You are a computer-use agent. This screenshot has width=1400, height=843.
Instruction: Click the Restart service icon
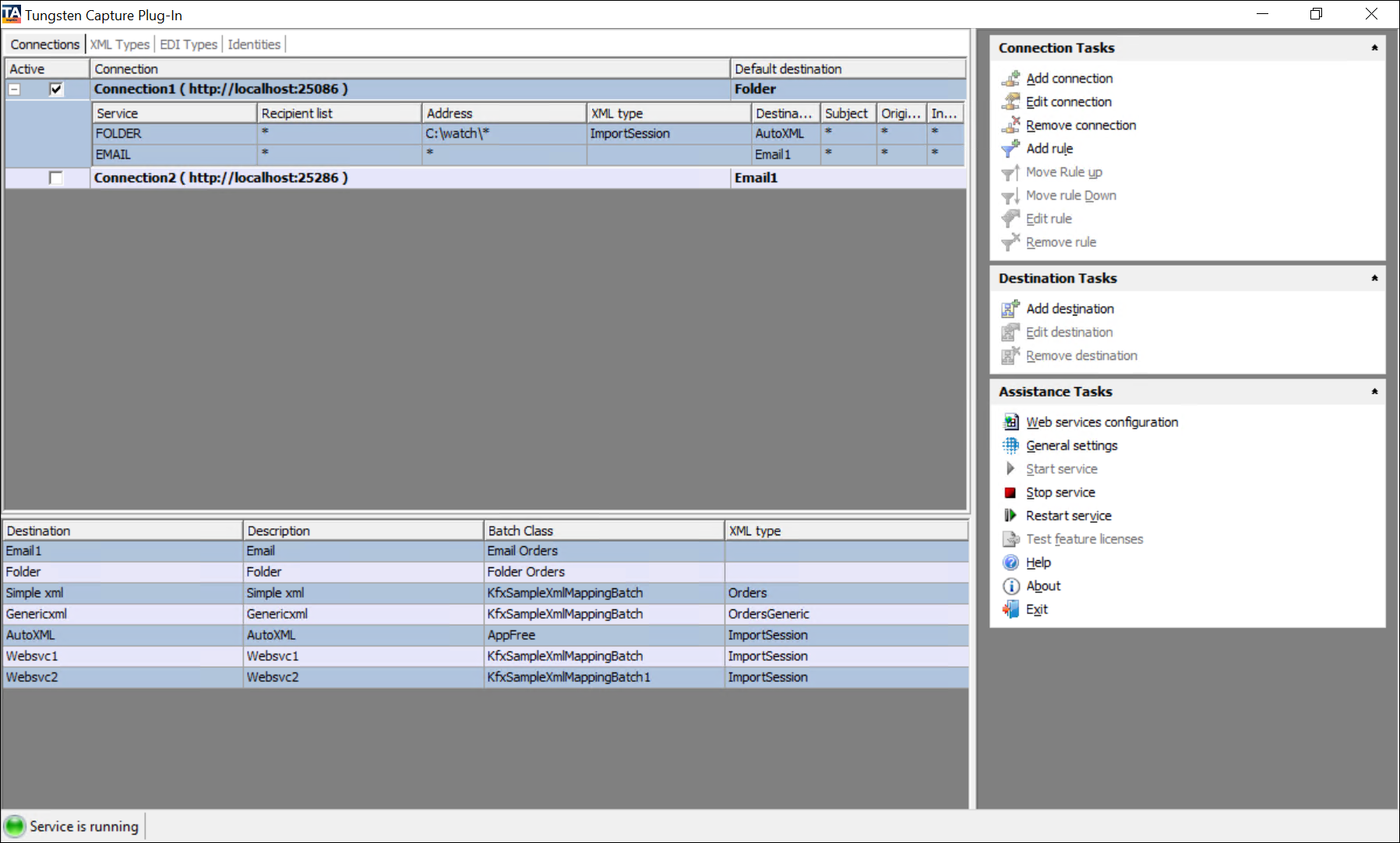(x=1010, y=516)
